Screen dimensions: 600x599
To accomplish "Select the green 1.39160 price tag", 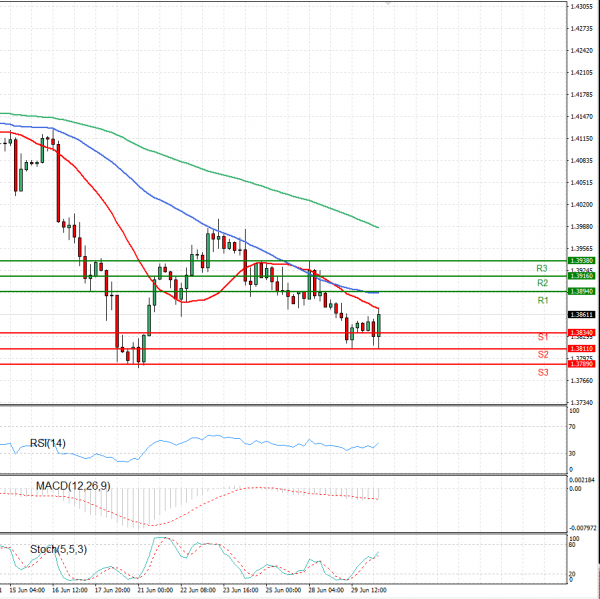I will pyautogui.click(x=581, y=276).
